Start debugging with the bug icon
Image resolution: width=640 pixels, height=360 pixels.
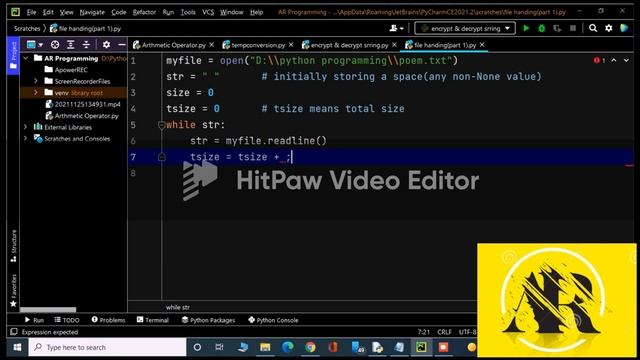point(542,28)
